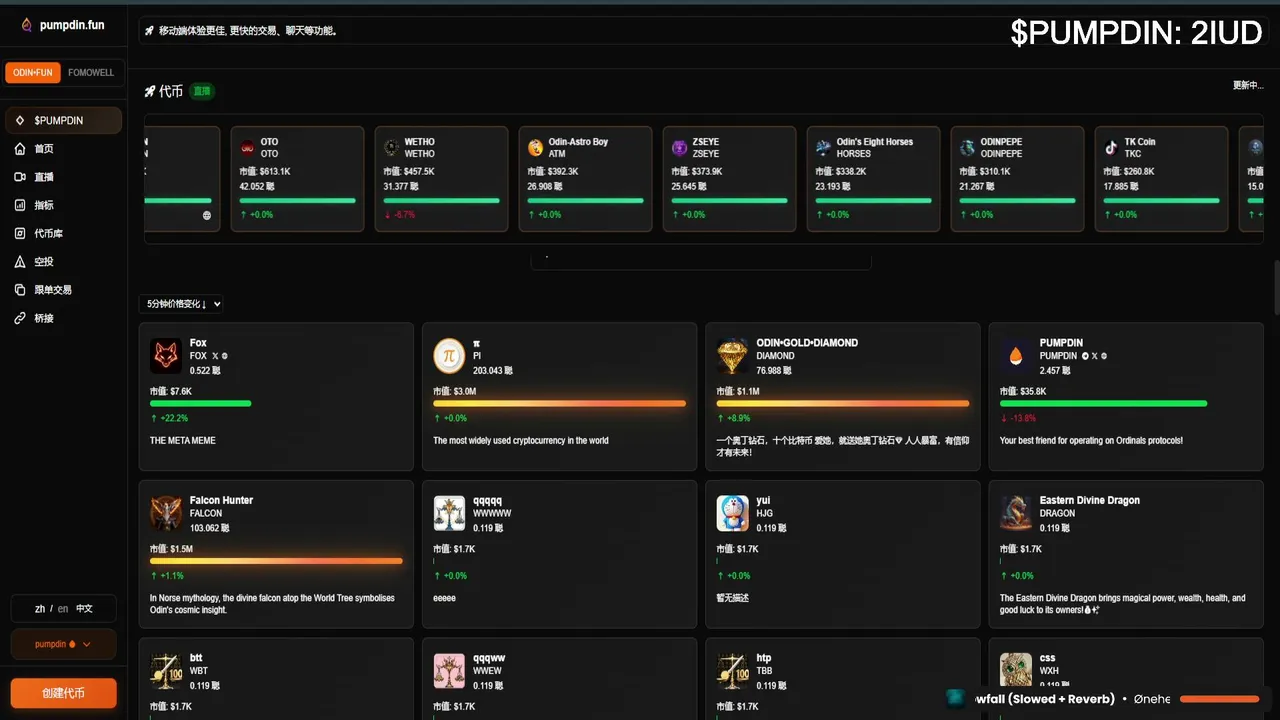The width and height of the screenshot is (1280, 720).
Task: Click the OTO token avatar in carousel
Action: pos(247,148)
